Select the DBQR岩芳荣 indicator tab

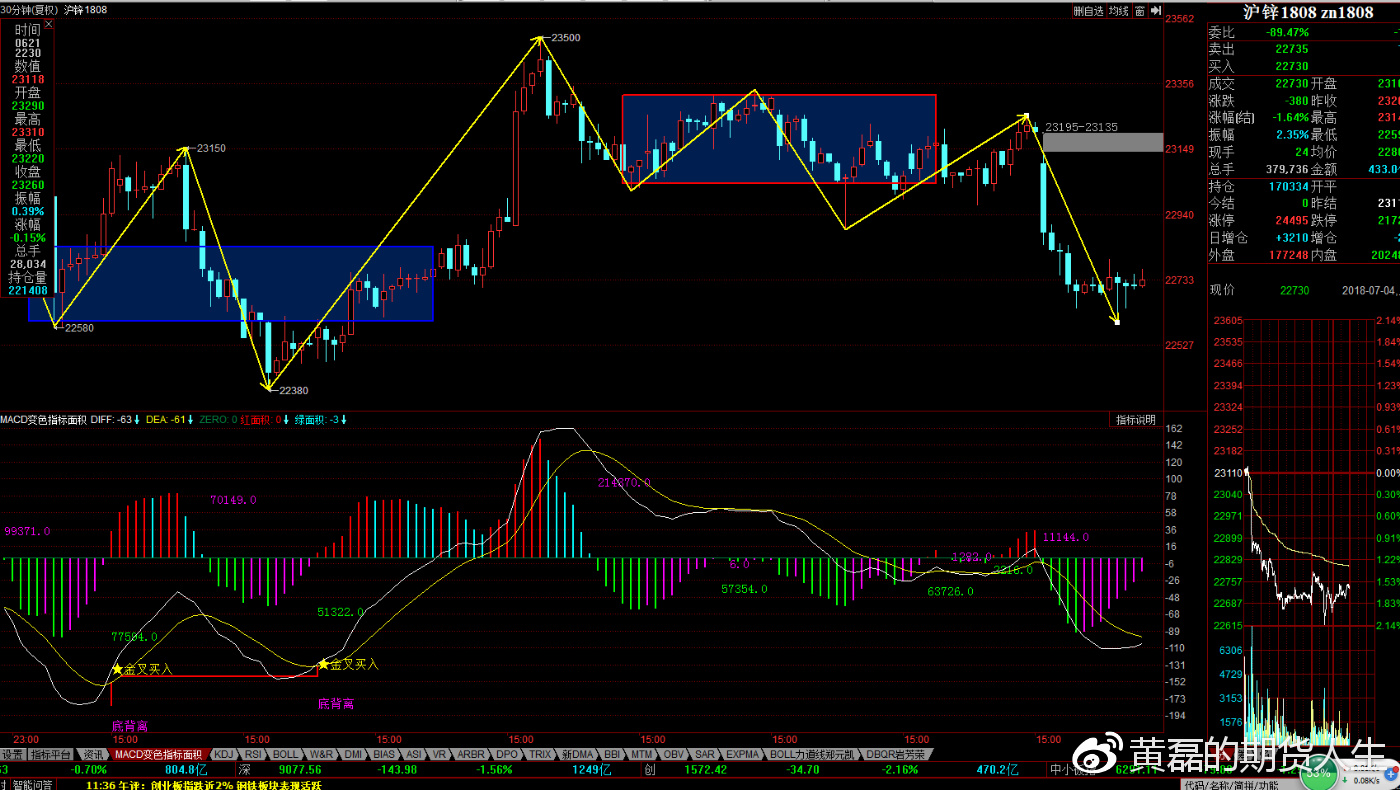[x=897, y=754]
